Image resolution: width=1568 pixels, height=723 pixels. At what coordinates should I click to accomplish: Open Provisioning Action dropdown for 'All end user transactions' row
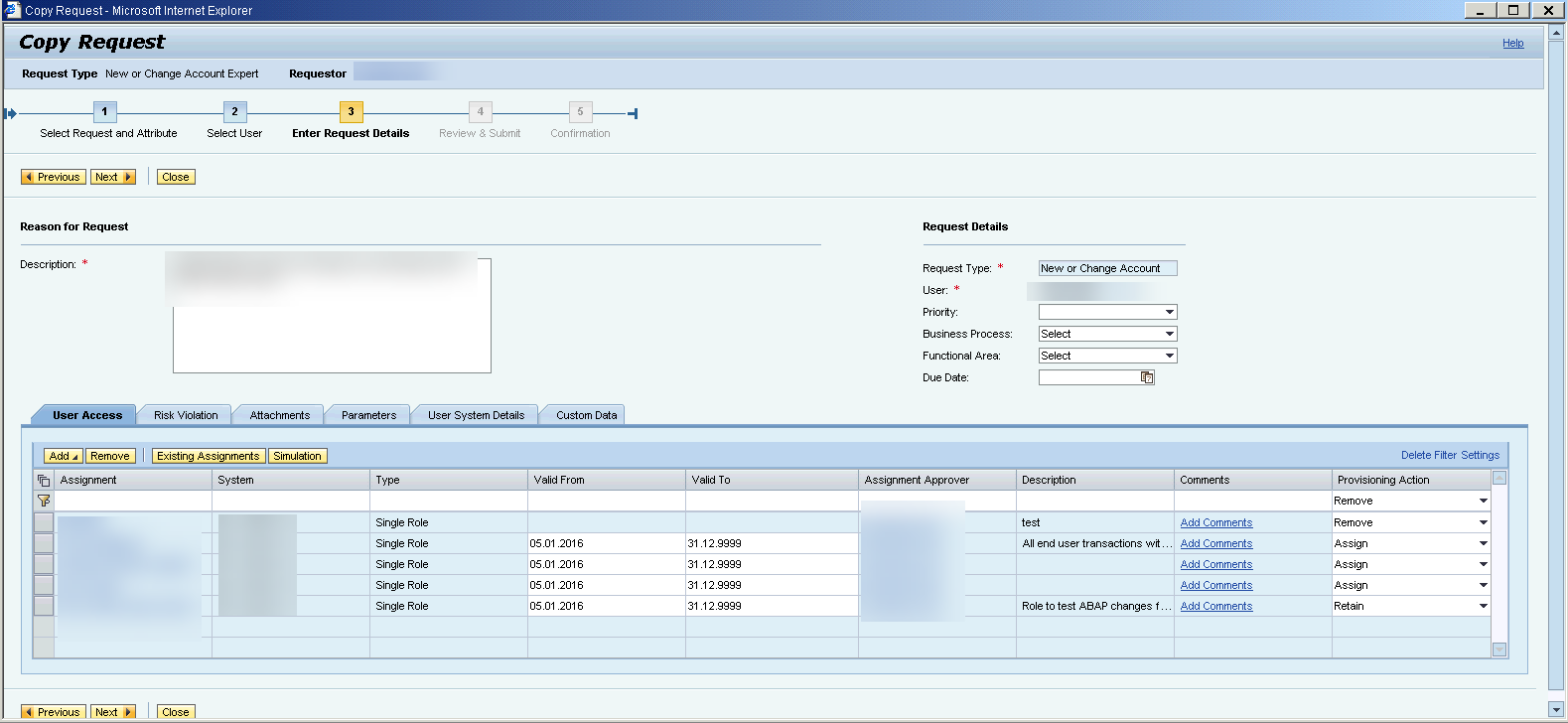tap(1484, 543)
